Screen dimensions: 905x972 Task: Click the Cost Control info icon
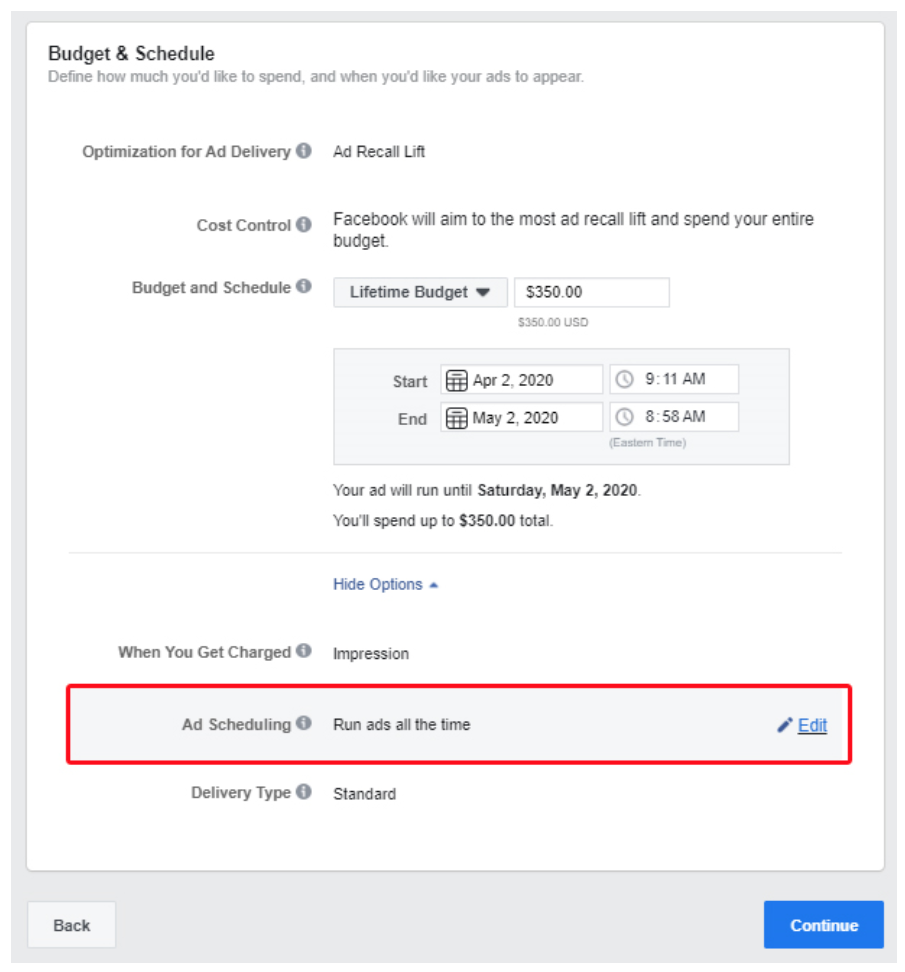pos(304,225)
